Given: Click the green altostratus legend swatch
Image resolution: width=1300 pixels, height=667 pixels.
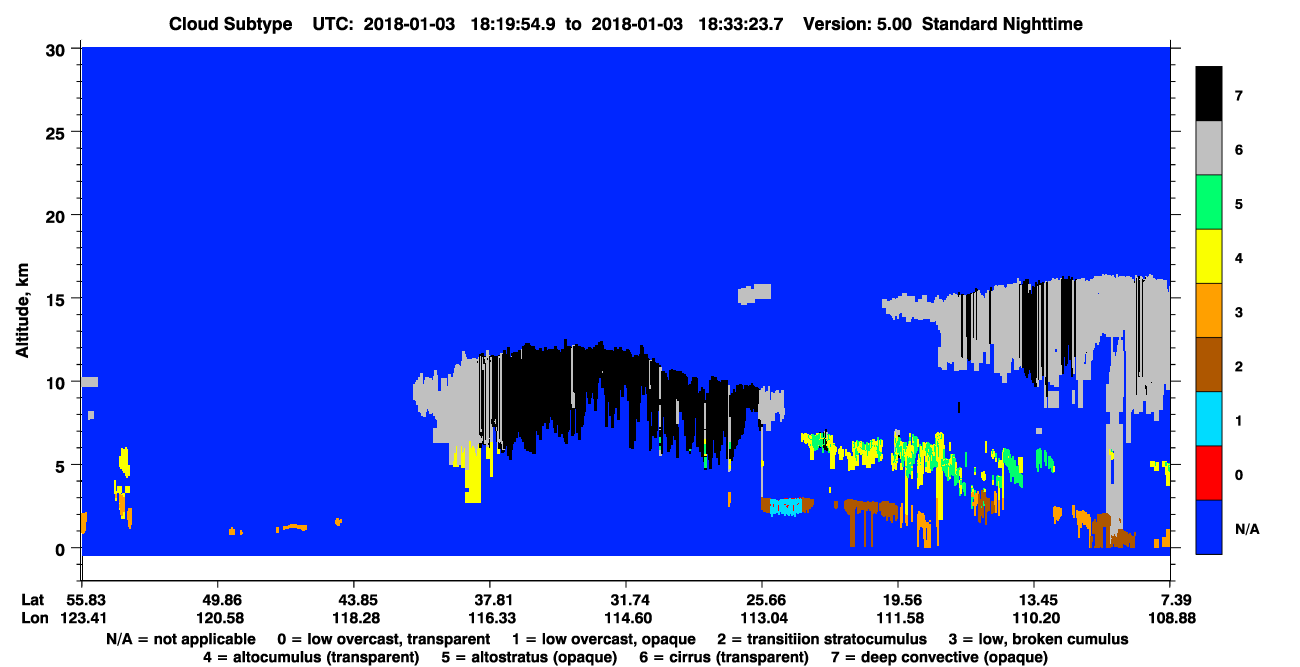Looking at the screenshot, I should pyautogui.click(x=1209, y=203).
